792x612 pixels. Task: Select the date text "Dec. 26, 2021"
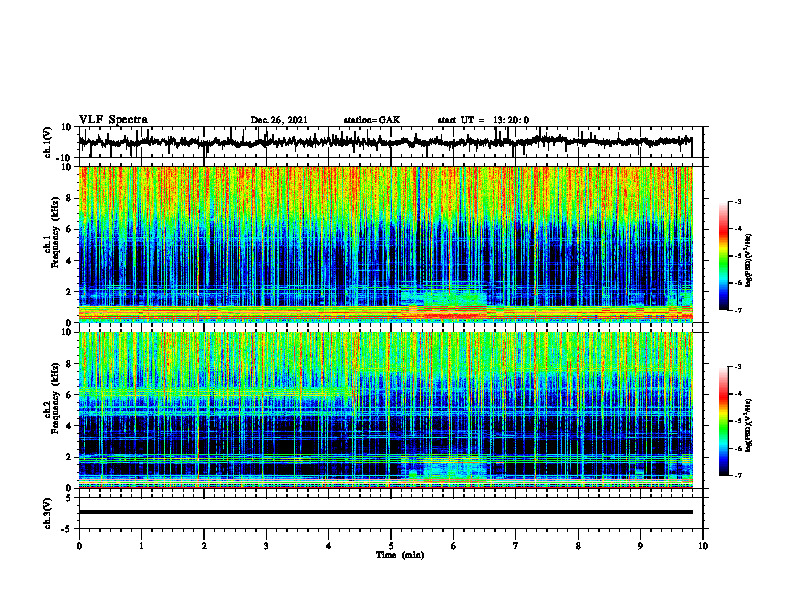coord(279,120)
